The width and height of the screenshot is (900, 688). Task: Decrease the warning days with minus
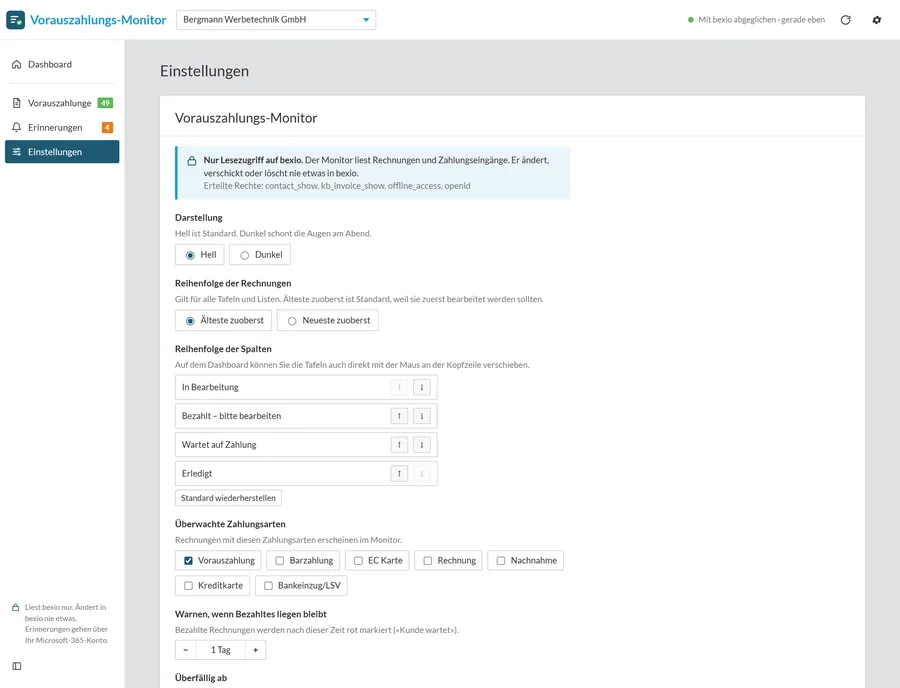(x=185, y=650)
